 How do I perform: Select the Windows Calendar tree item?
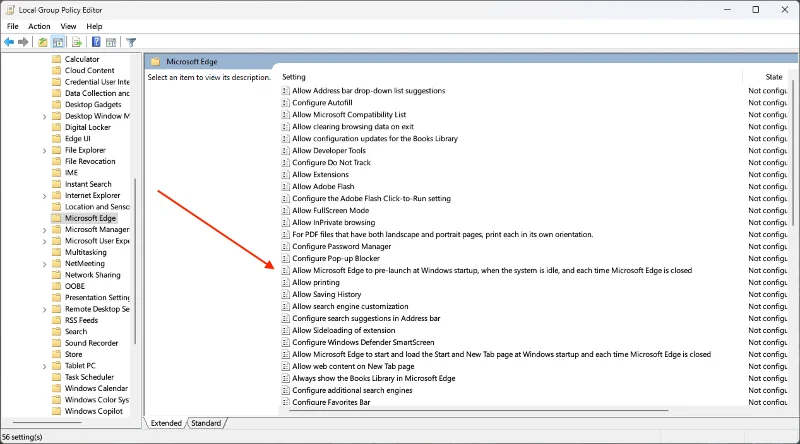point(96,388)
